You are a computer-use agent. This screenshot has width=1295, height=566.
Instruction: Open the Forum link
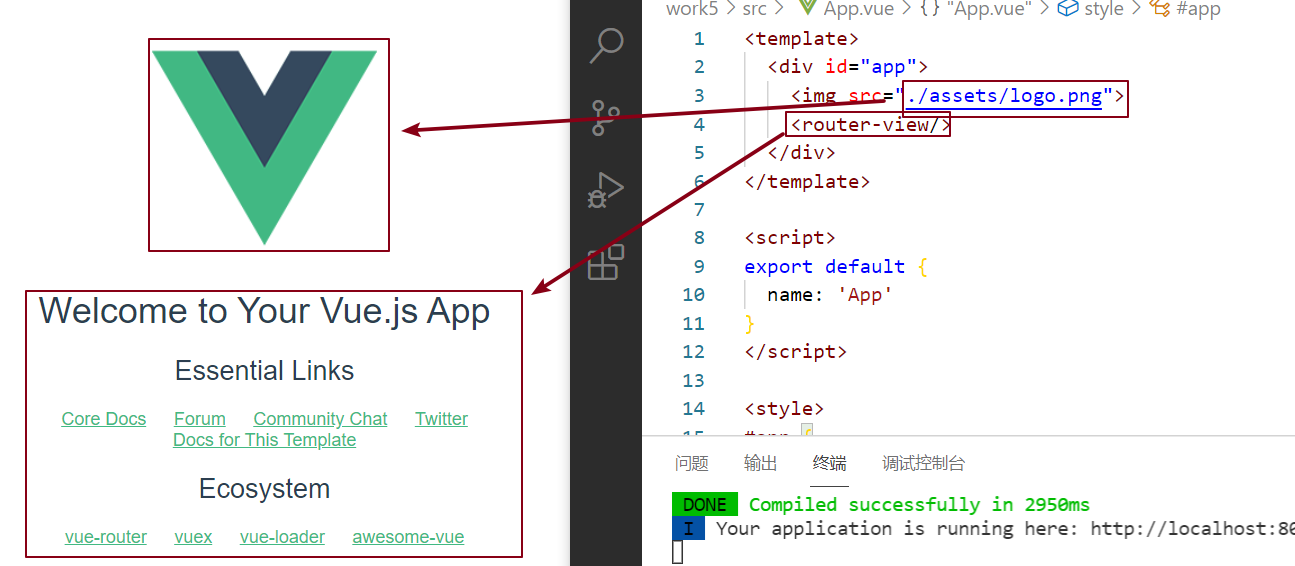click(x=200, y=419)
